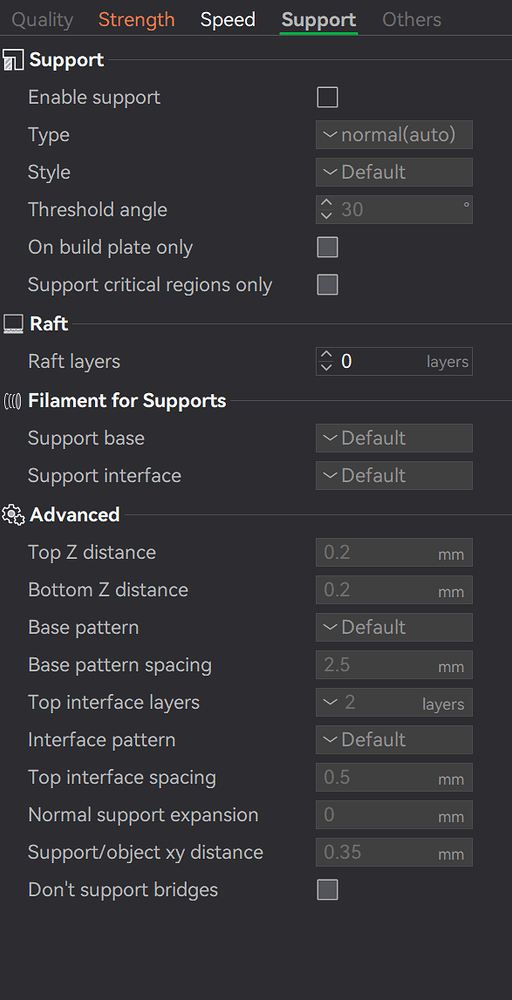Click the Support/object xy distance label

145,853
